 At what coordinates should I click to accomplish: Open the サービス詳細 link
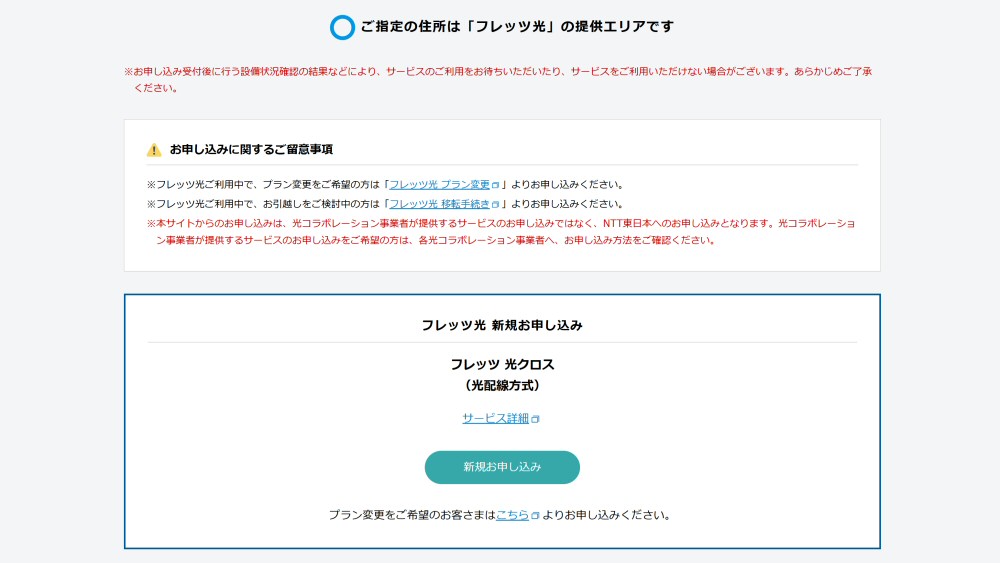[x=495, y=418]
